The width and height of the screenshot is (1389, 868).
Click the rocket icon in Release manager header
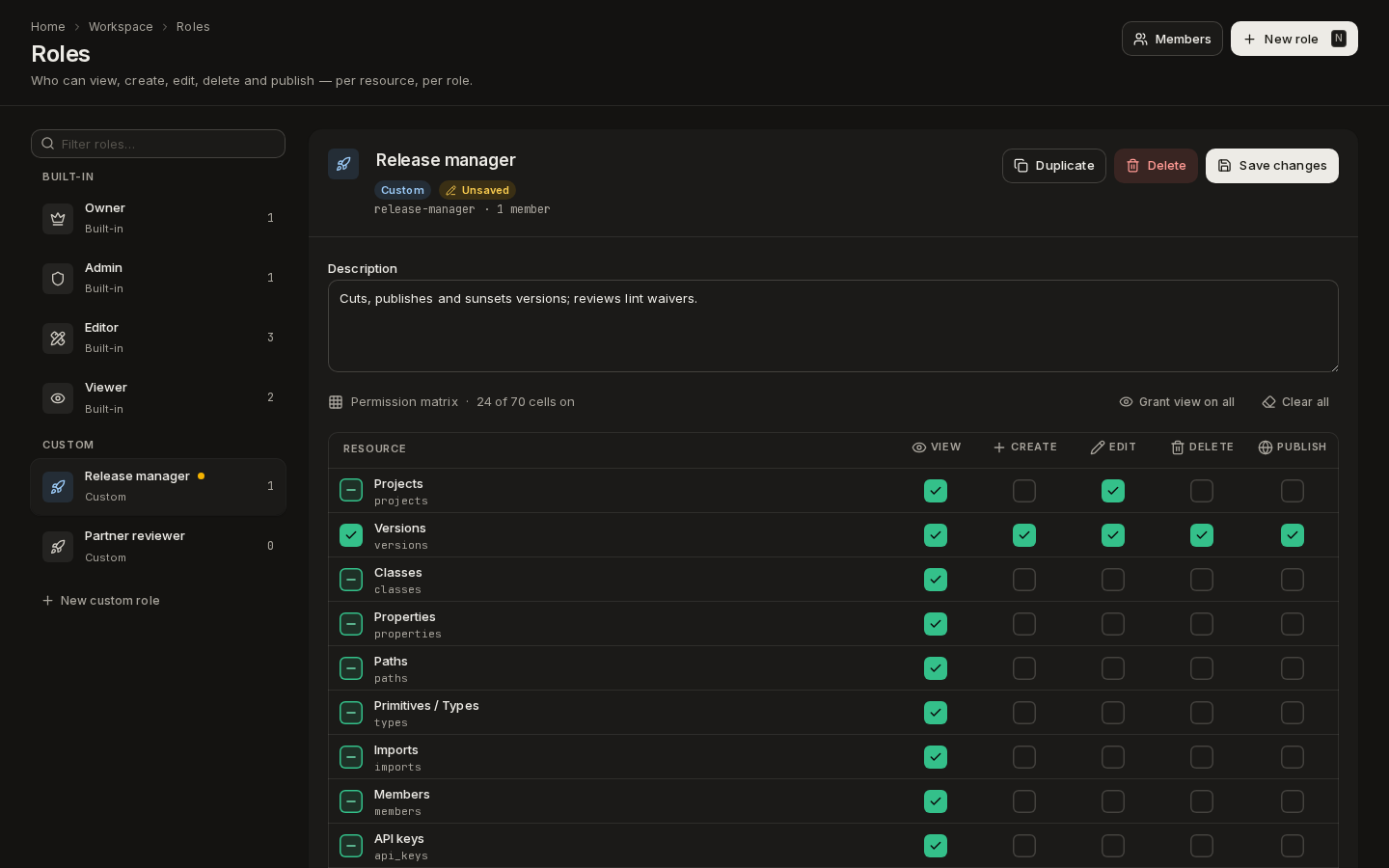coord(343,164)
